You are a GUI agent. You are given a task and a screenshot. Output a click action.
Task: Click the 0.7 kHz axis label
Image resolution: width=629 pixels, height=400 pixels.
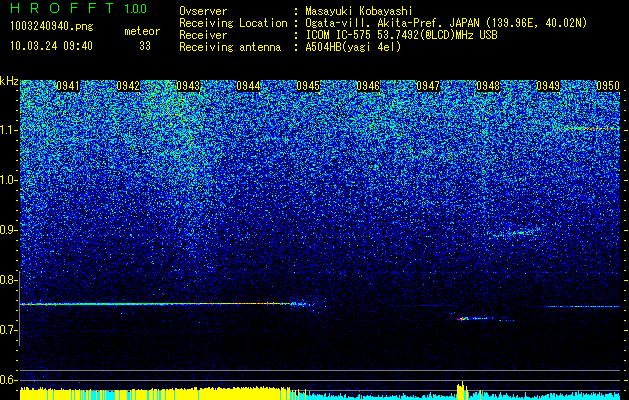[9, 330]
